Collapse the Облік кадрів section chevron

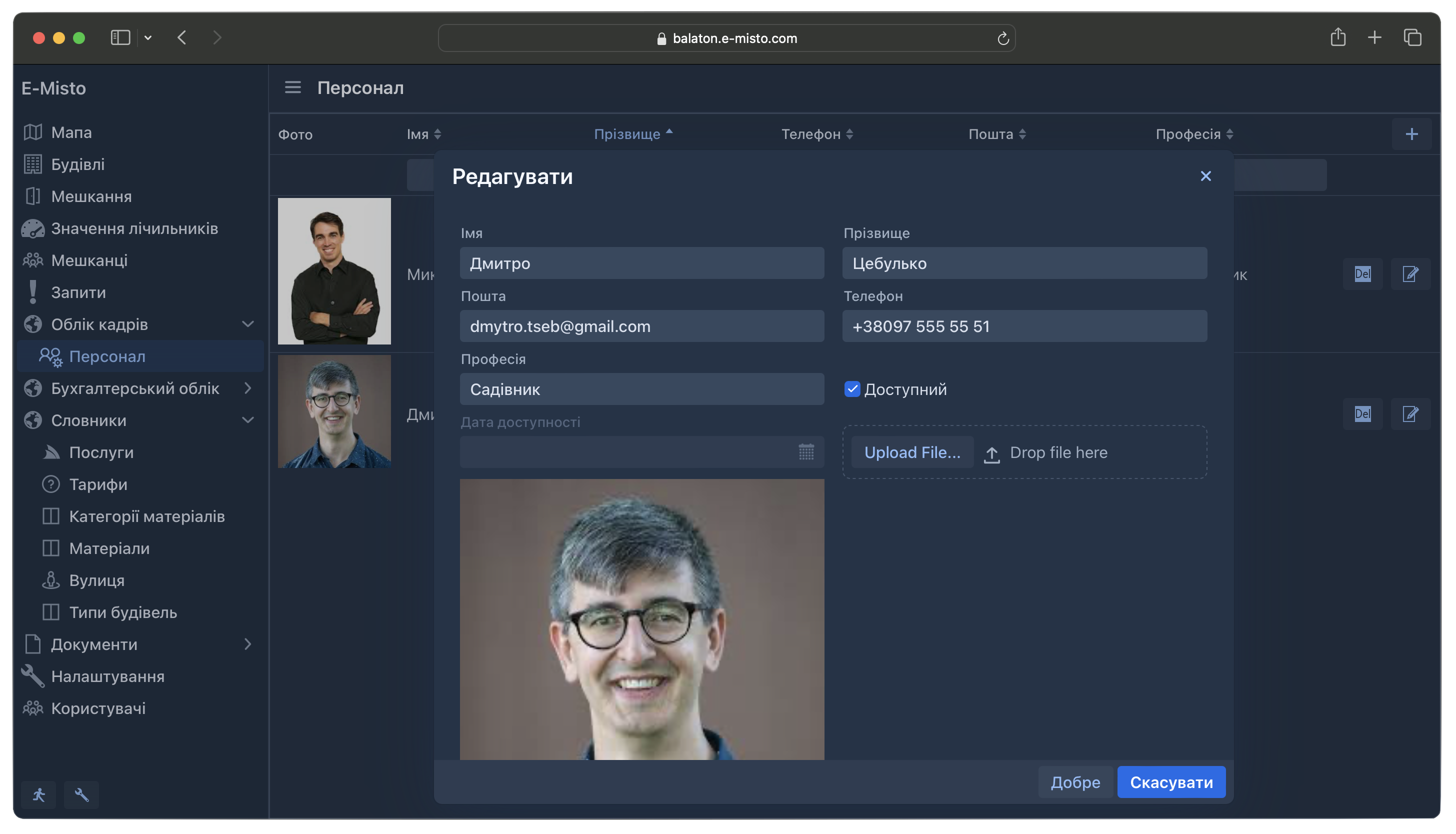pos(247,324)
